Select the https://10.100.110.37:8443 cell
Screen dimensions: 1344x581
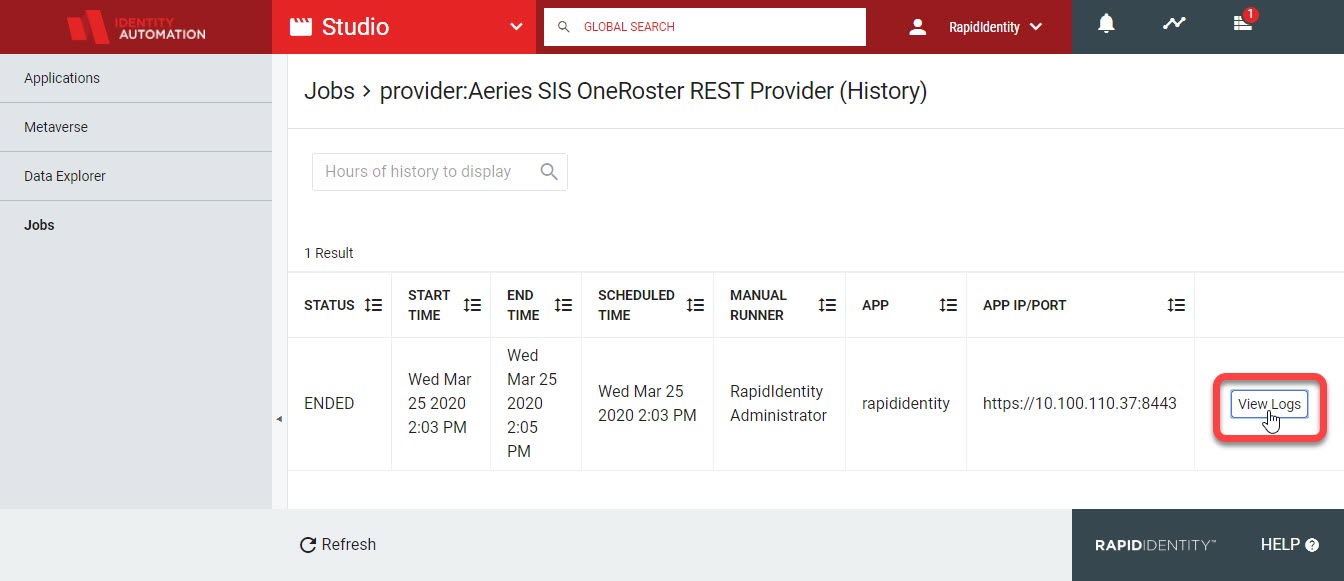click(x=1080, y=404)
